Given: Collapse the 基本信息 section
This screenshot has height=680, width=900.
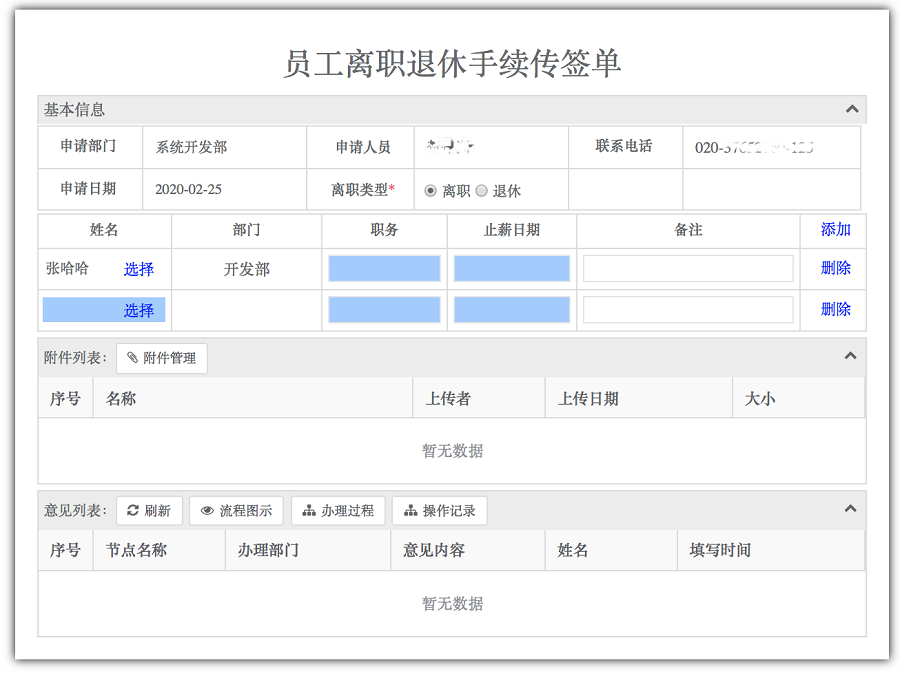Looking at the screenshot, I should [851, 109].
